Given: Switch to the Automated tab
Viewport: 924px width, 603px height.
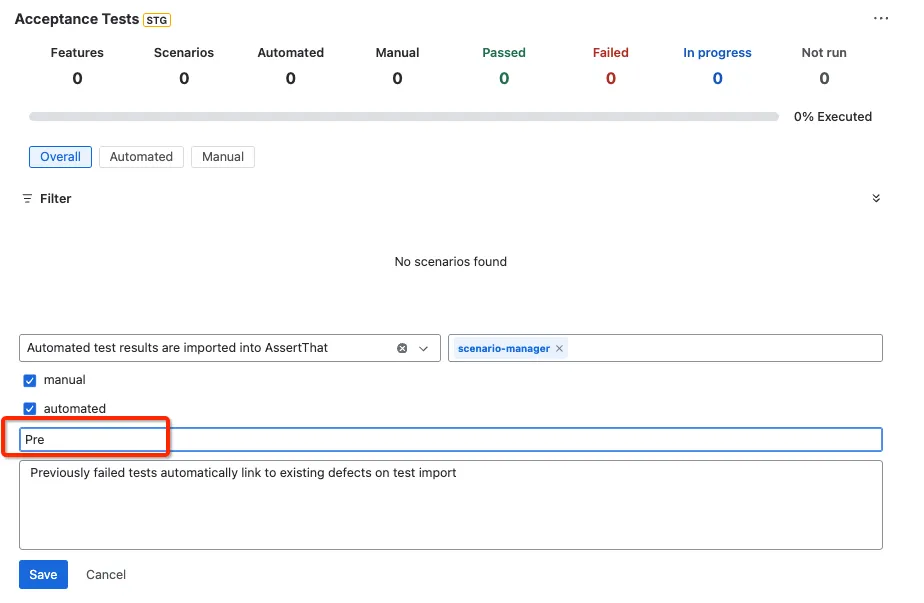Looking at the screenshot, I should point(141,157).
